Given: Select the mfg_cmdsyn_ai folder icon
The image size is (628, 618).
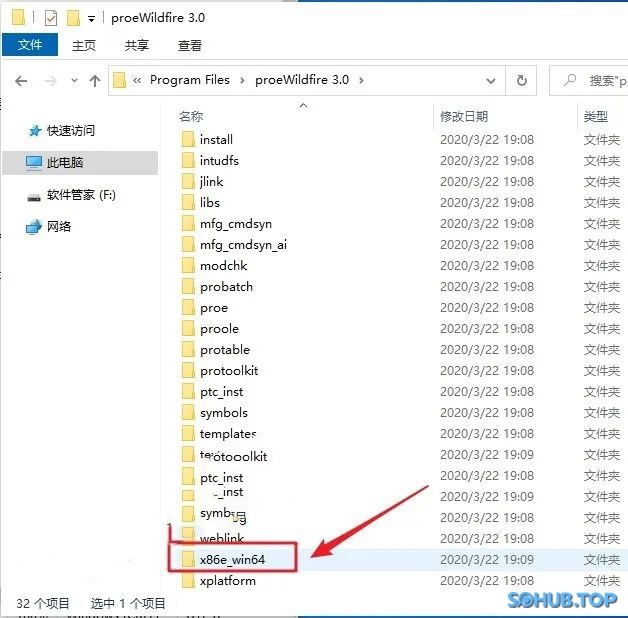Looking at the screenshot, I should 188,245.
